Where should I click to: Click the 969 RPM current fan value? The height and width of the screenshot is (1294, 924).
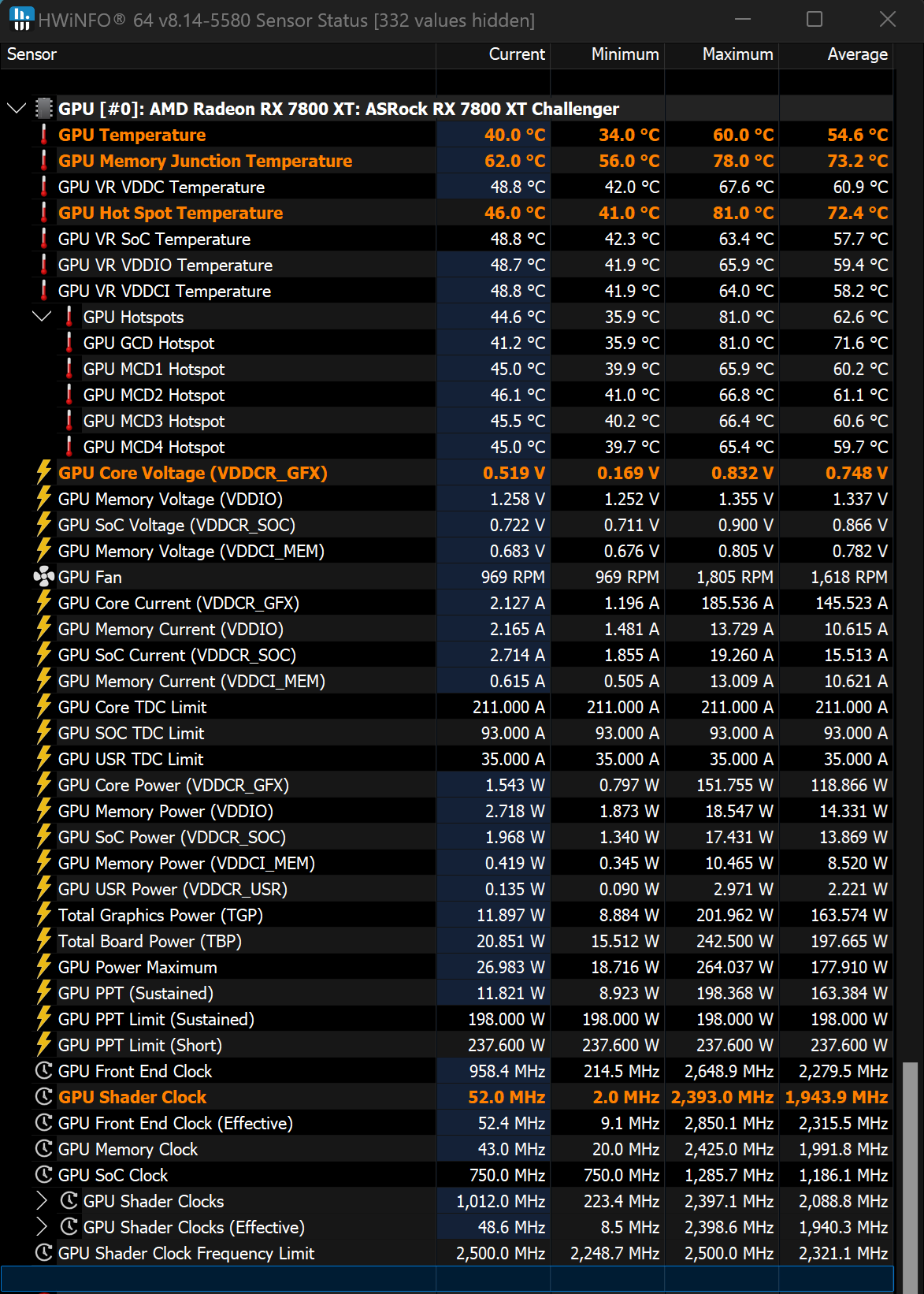point(513,577)
